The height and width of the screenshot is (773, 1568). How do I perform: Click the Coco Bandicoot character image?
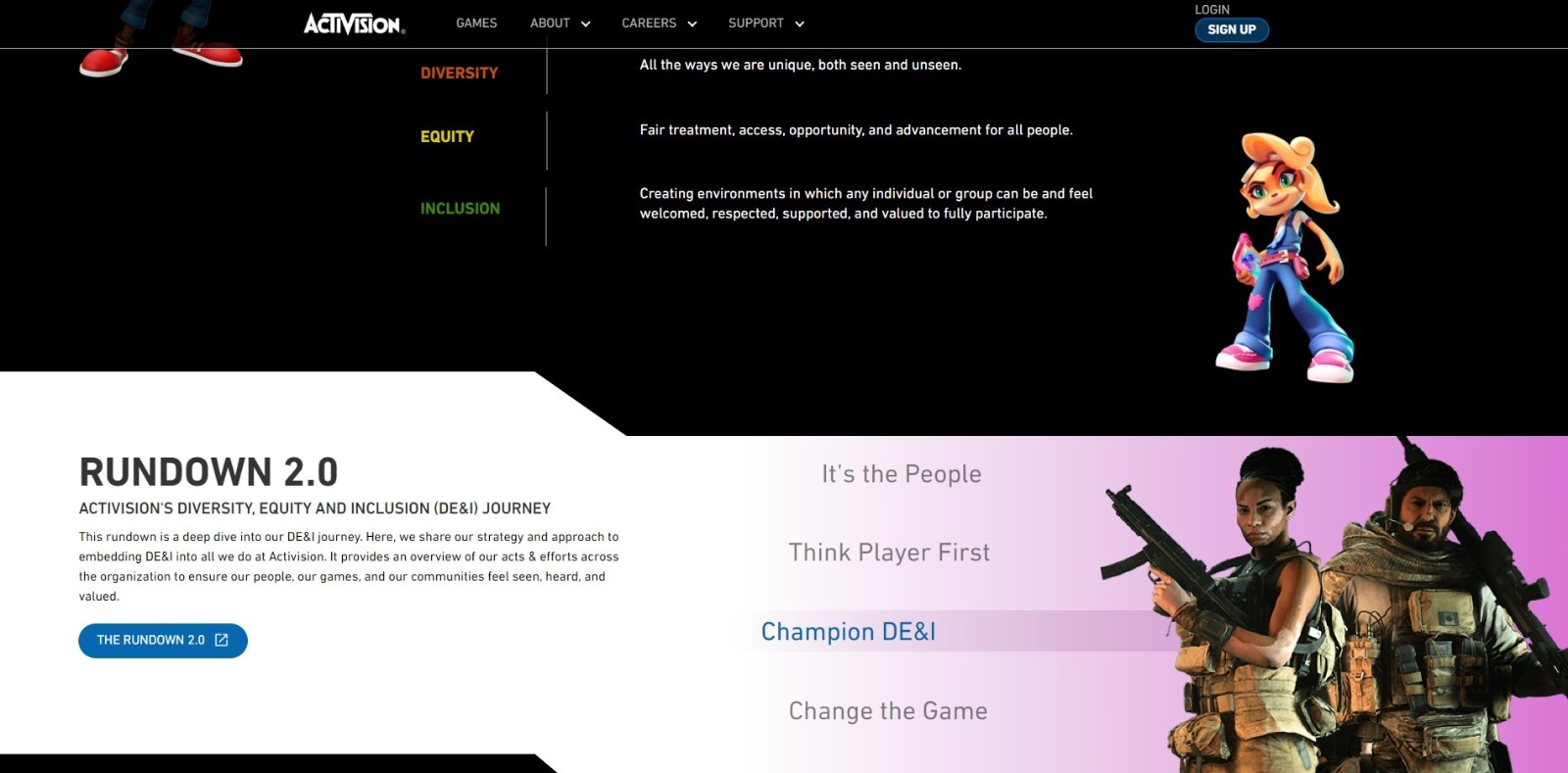tap(1285, 259)
